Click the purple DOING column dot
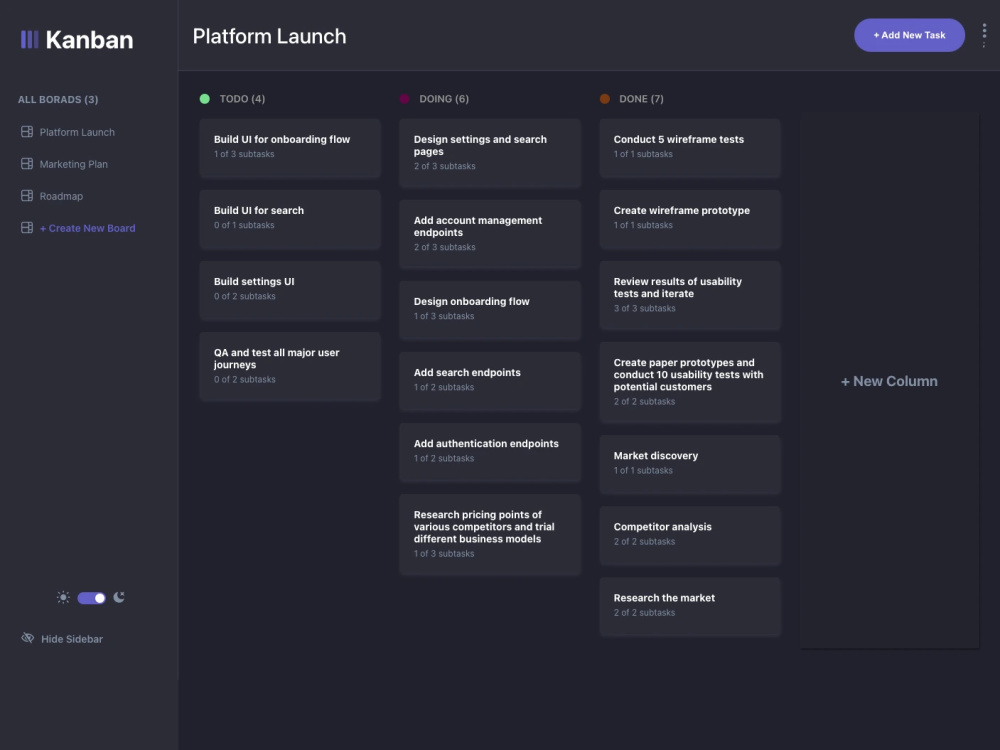Screen dimensions: 1000x750 404,99
